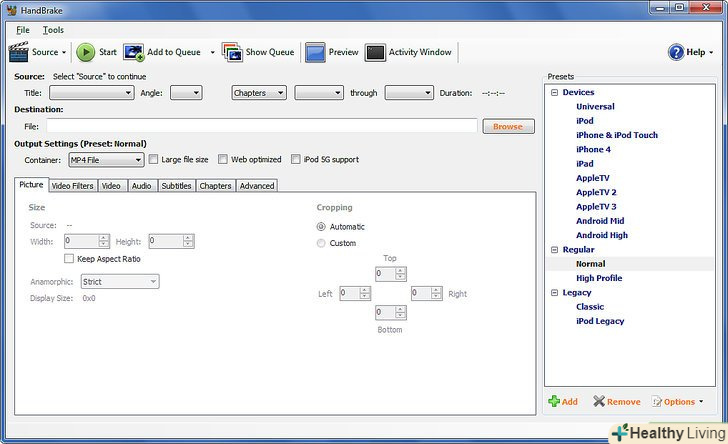Enable iPod 5G support checkbox
This screenshot has height=444, width=728.
coord(296,159)
